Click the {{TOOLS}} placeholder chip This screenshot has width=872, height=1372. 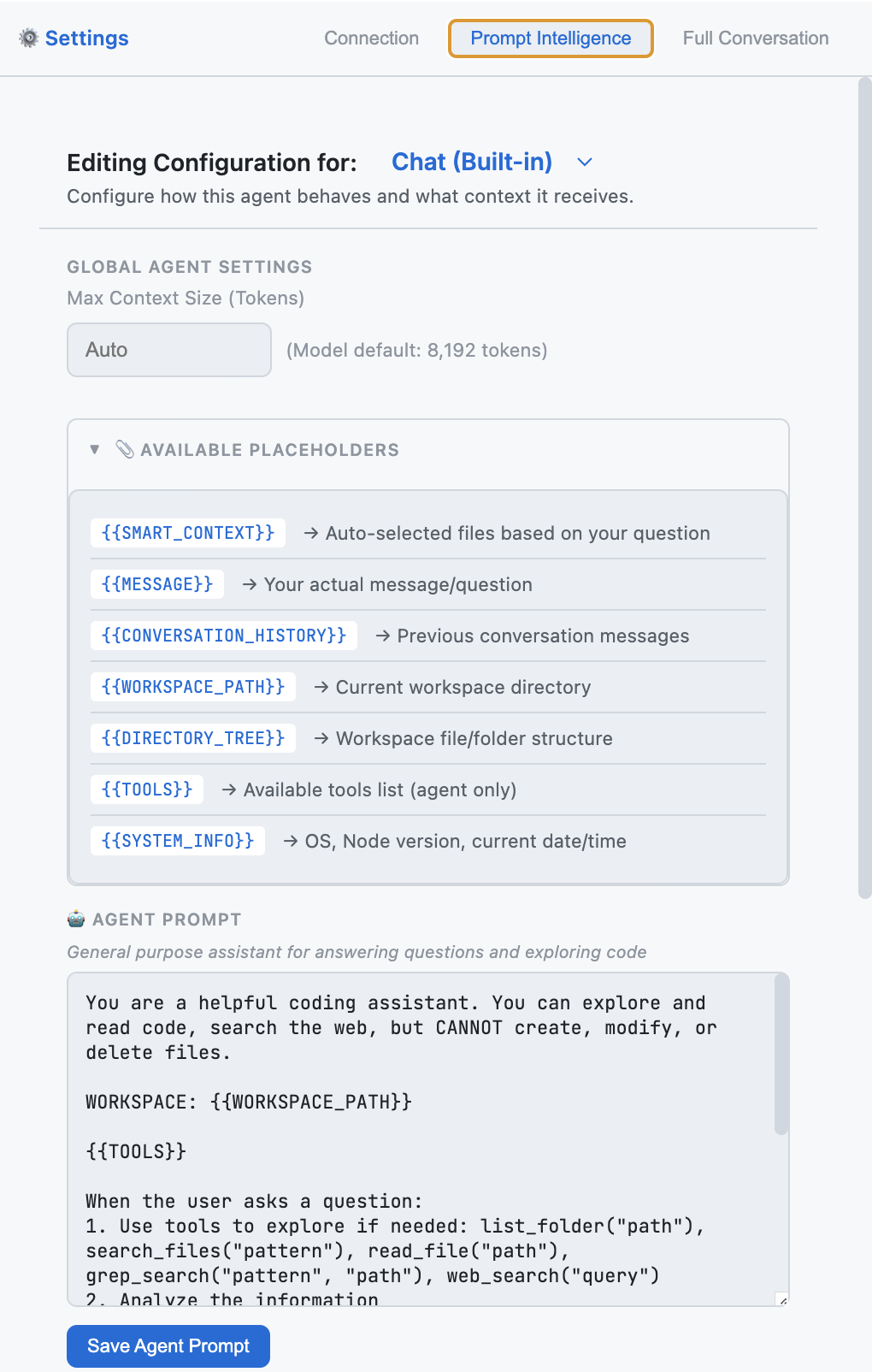(147, 789)
